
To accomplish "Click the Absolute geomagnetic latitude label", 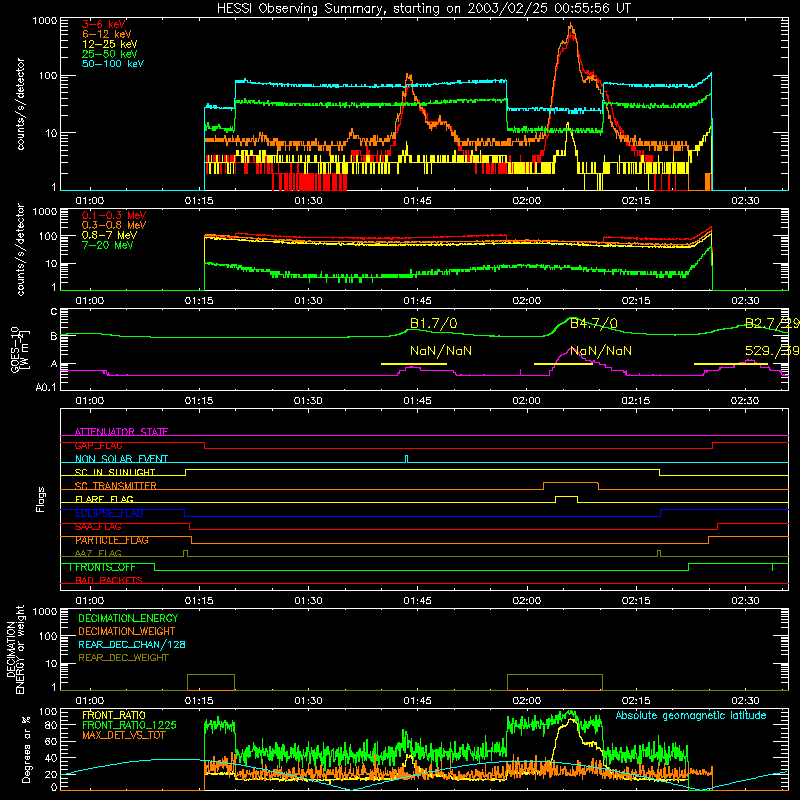I will [x=691, y=716].
